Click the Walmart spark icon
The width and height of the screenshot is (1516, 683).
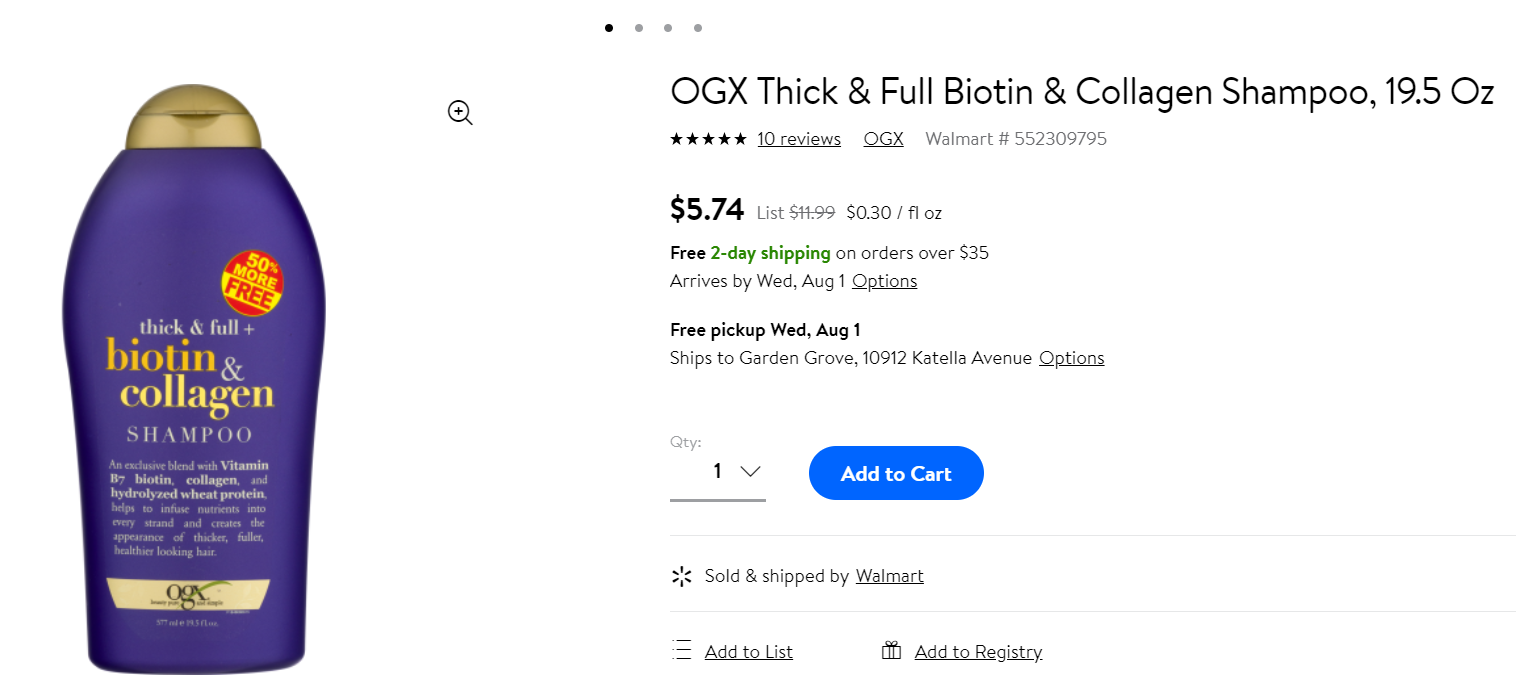[682, 576]
